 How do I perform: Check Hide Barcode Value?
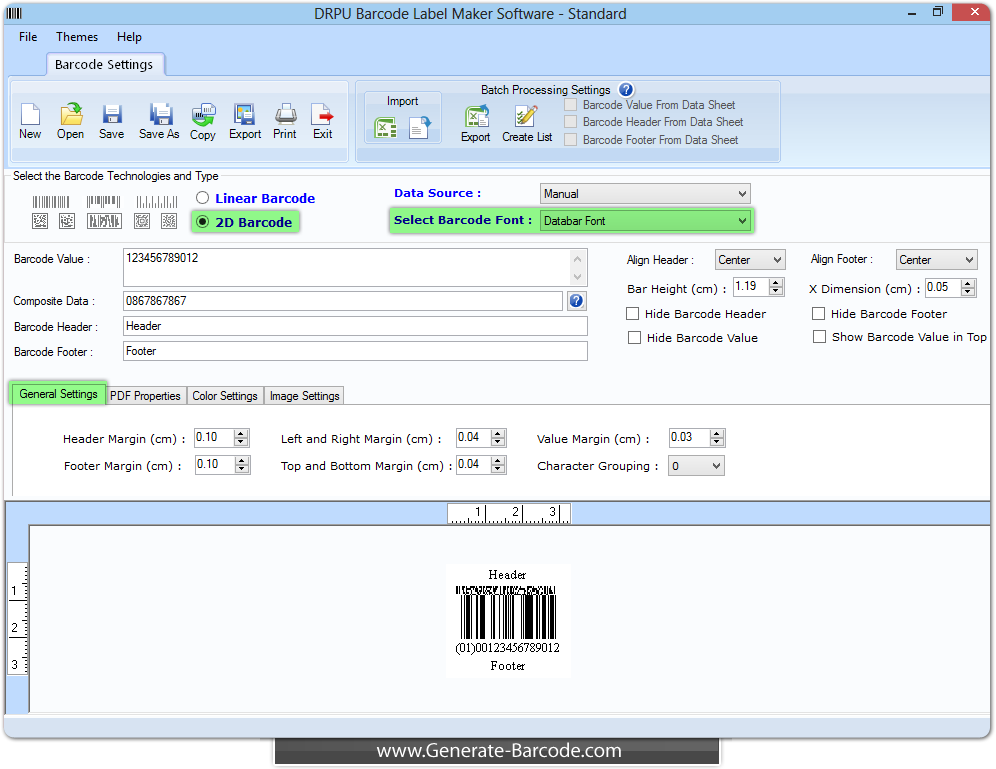click(x=635, y=338)
